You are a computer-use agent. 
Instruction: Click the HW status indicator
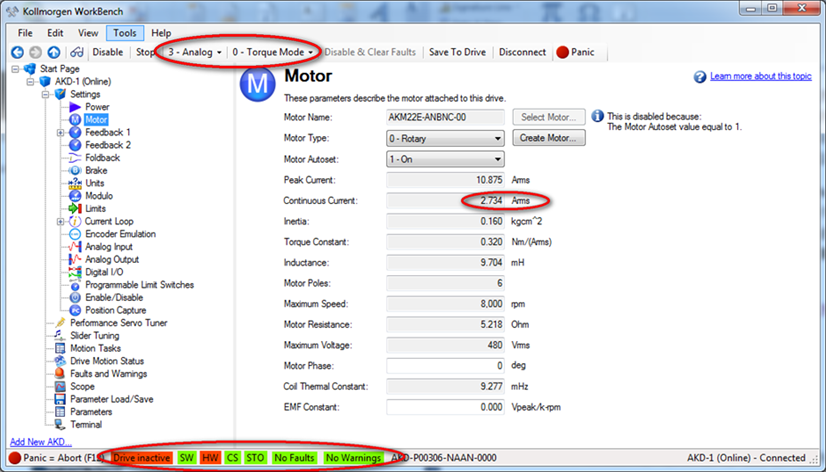(210, 458)
